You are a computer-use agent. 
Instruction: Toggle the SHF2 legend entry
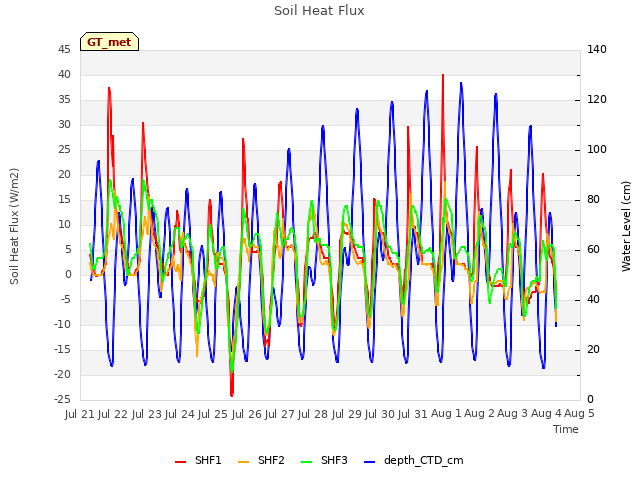[261, 460]
